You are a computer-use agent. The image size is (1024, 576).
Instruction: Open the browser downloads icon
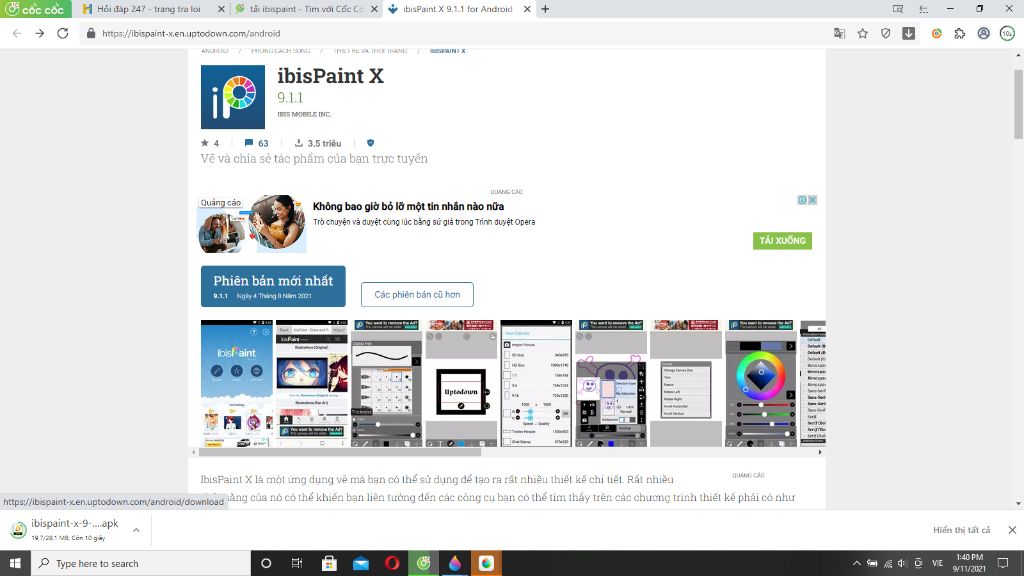[x=908, y=33]
